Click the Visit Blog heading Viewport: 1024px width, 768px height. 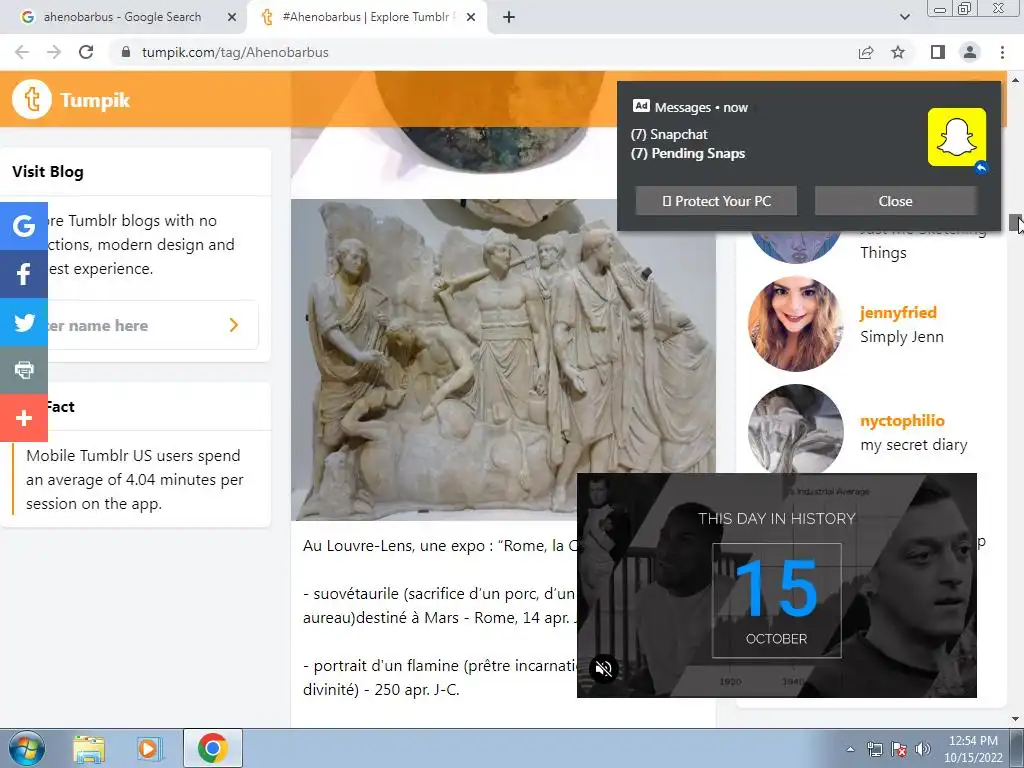[48, 172]
